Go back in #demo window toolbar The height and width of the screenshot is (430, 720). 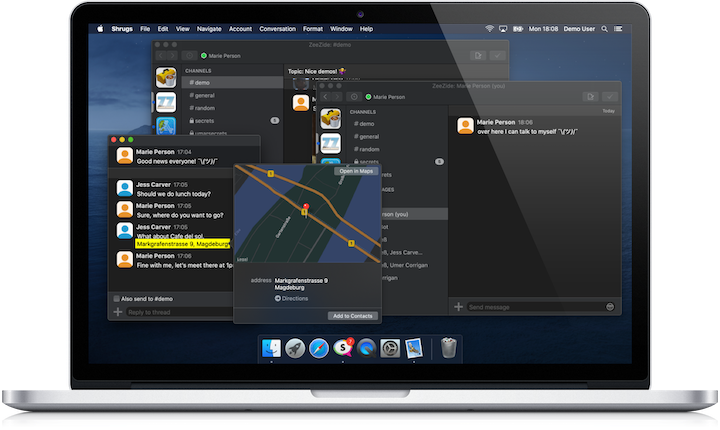point(161,56)
